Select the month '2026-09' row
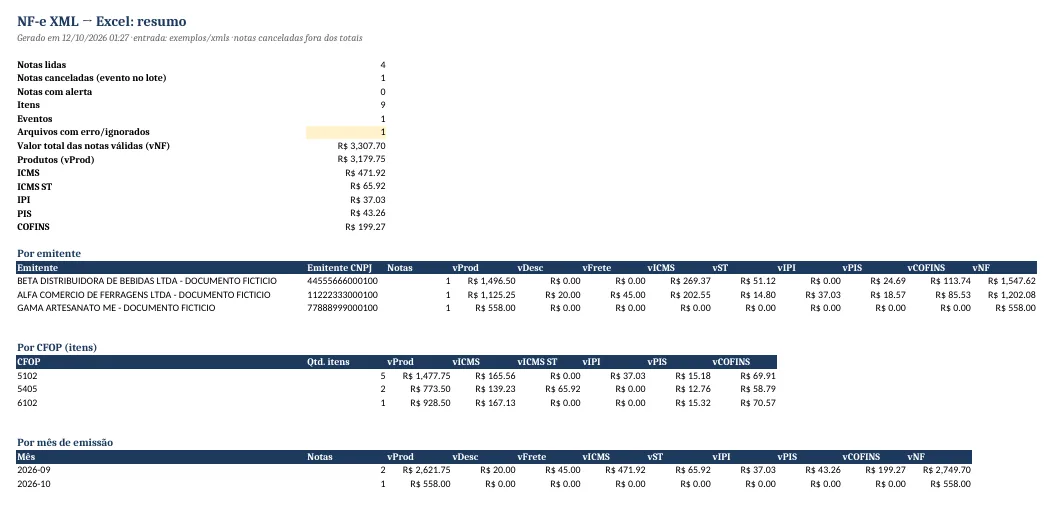The width and height of the screenshot is (1053, 505). click(x=494, y=471)
